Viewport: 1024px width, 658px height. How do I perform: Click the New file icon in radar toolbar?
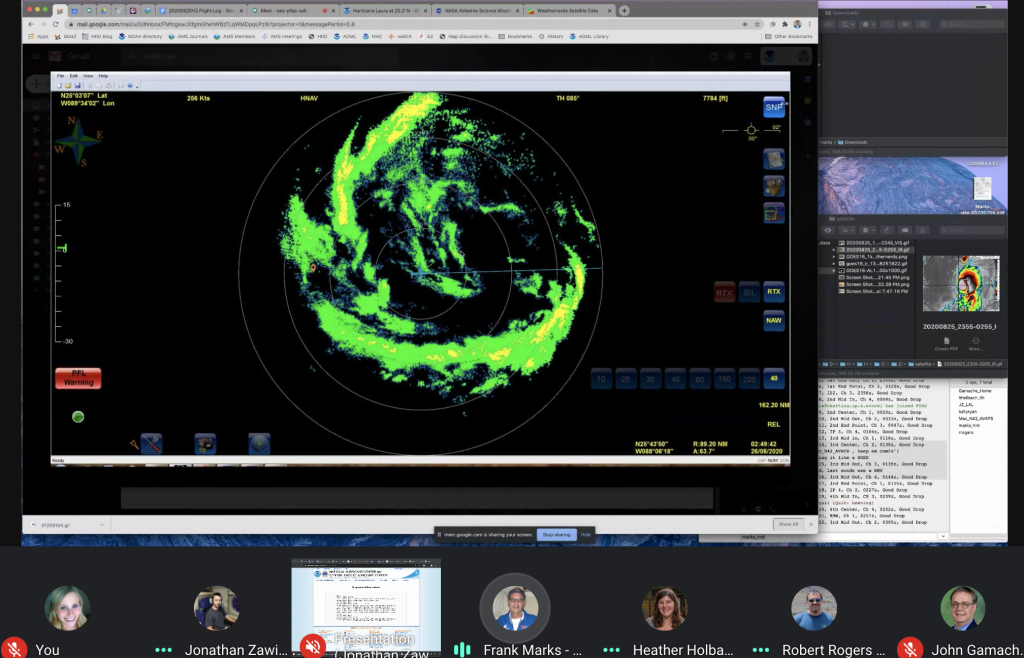[59, 86]
